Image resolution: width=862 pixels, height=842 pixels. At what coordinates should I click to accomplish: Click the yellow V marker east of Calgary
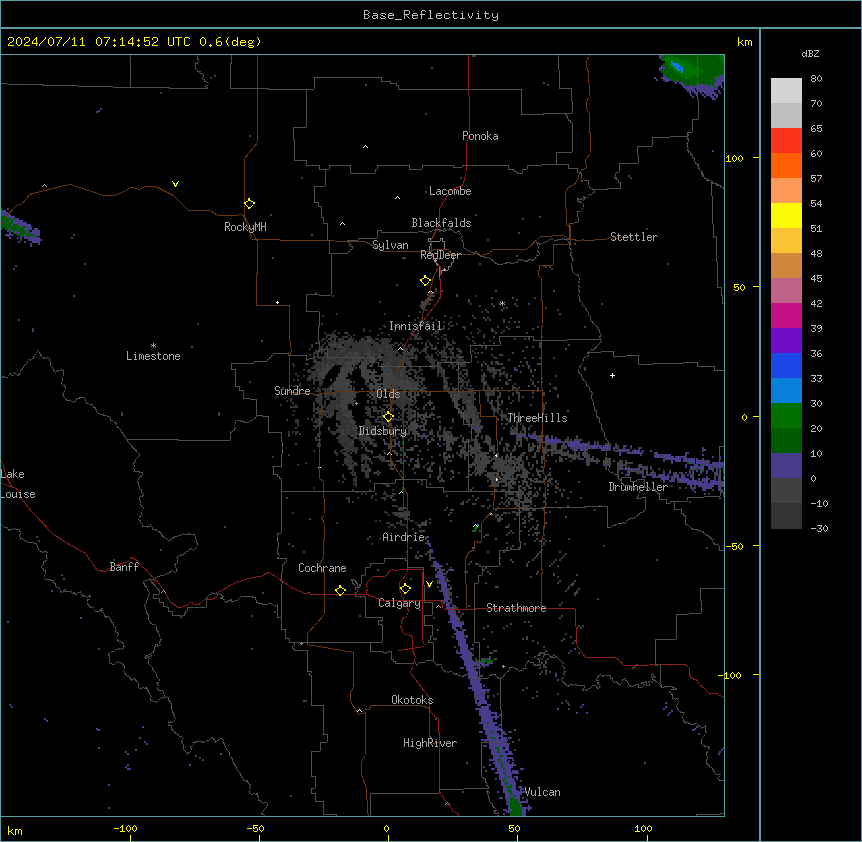tap(429, 584)
